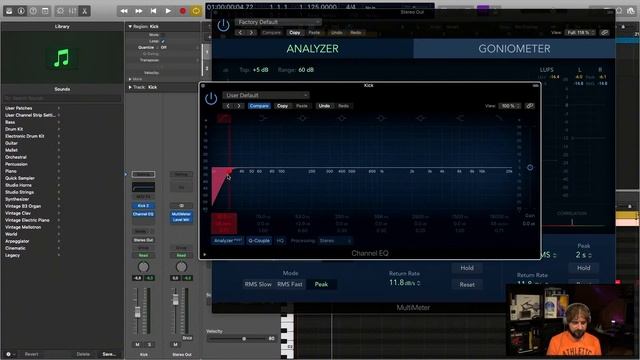Viewport: 640px width, 360px height.
Task: Open the Mixer faders icon
Action: [73, 11]
